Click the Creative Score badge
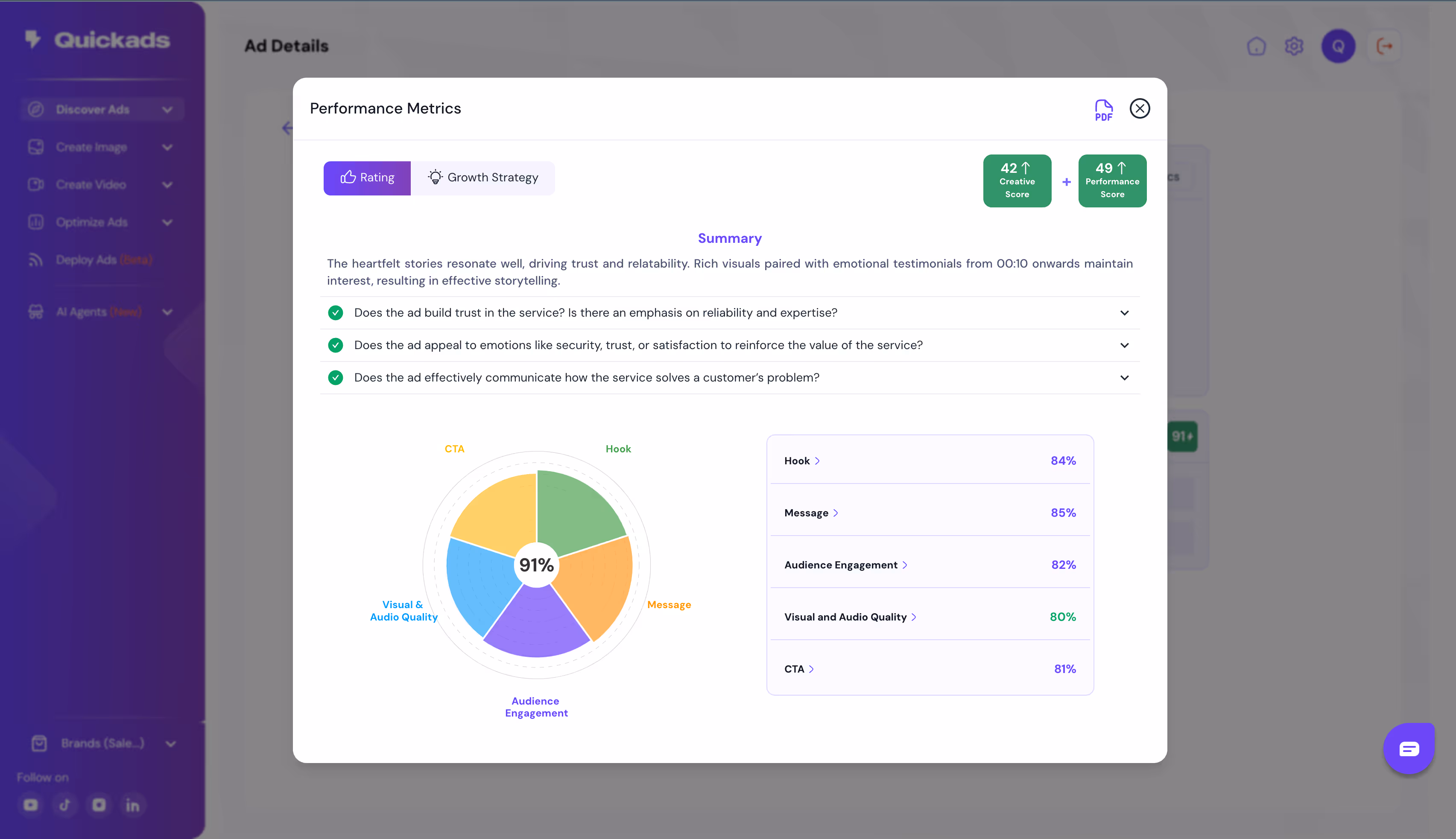Viewport: 1456px width, 839px height. tap(1017, 181)
